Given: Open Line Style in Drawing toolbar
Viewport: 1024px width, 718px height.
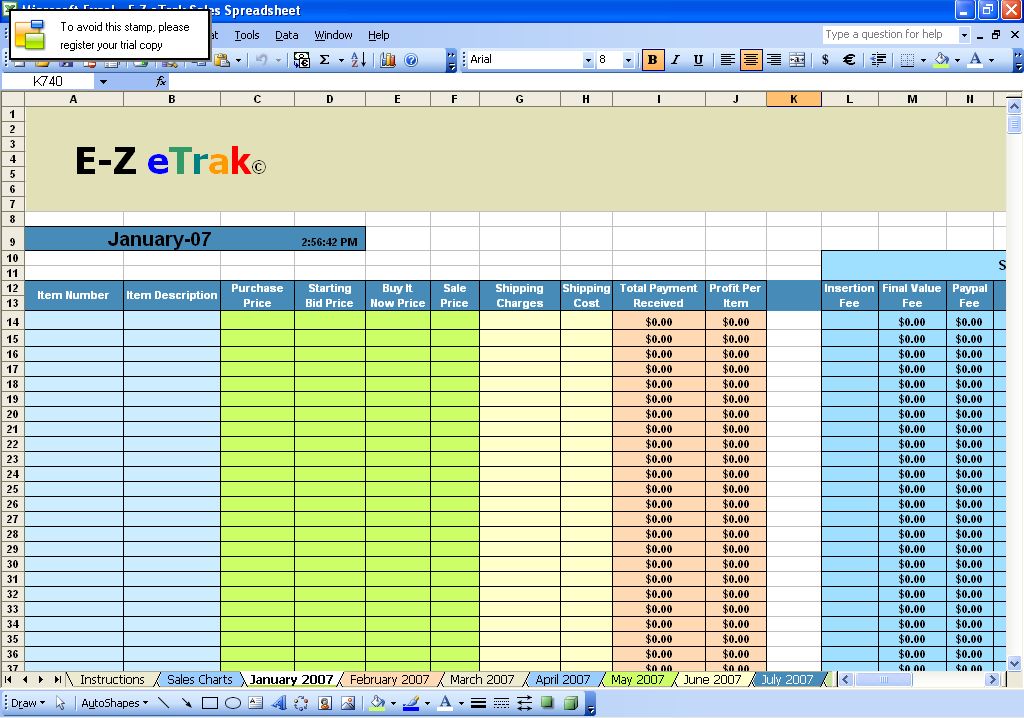Looking at the screenshot, I should point(478,704).
